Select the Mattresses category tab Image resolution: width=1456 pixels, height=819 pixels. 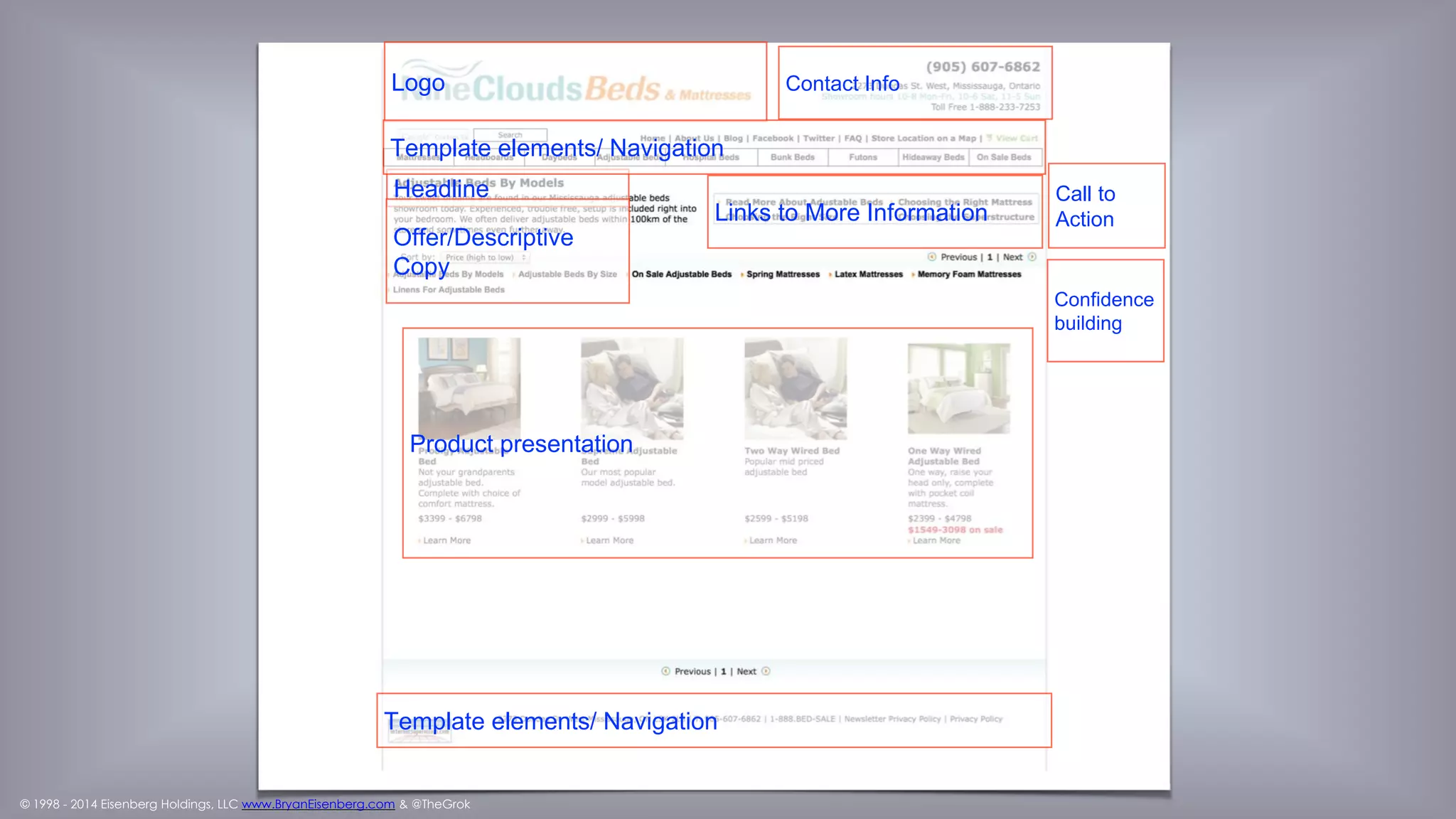419,157
